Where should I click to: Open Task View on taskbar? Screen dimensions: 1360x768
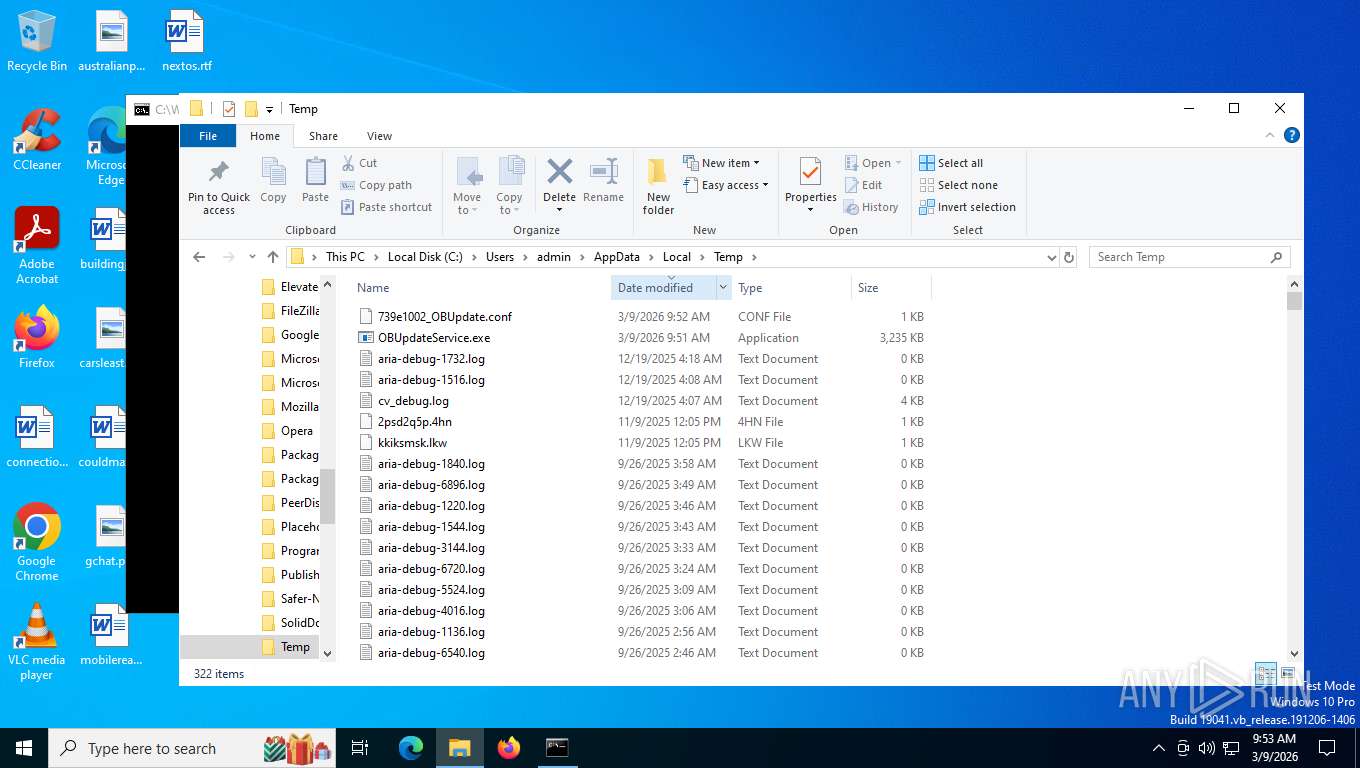pos(360,748)
